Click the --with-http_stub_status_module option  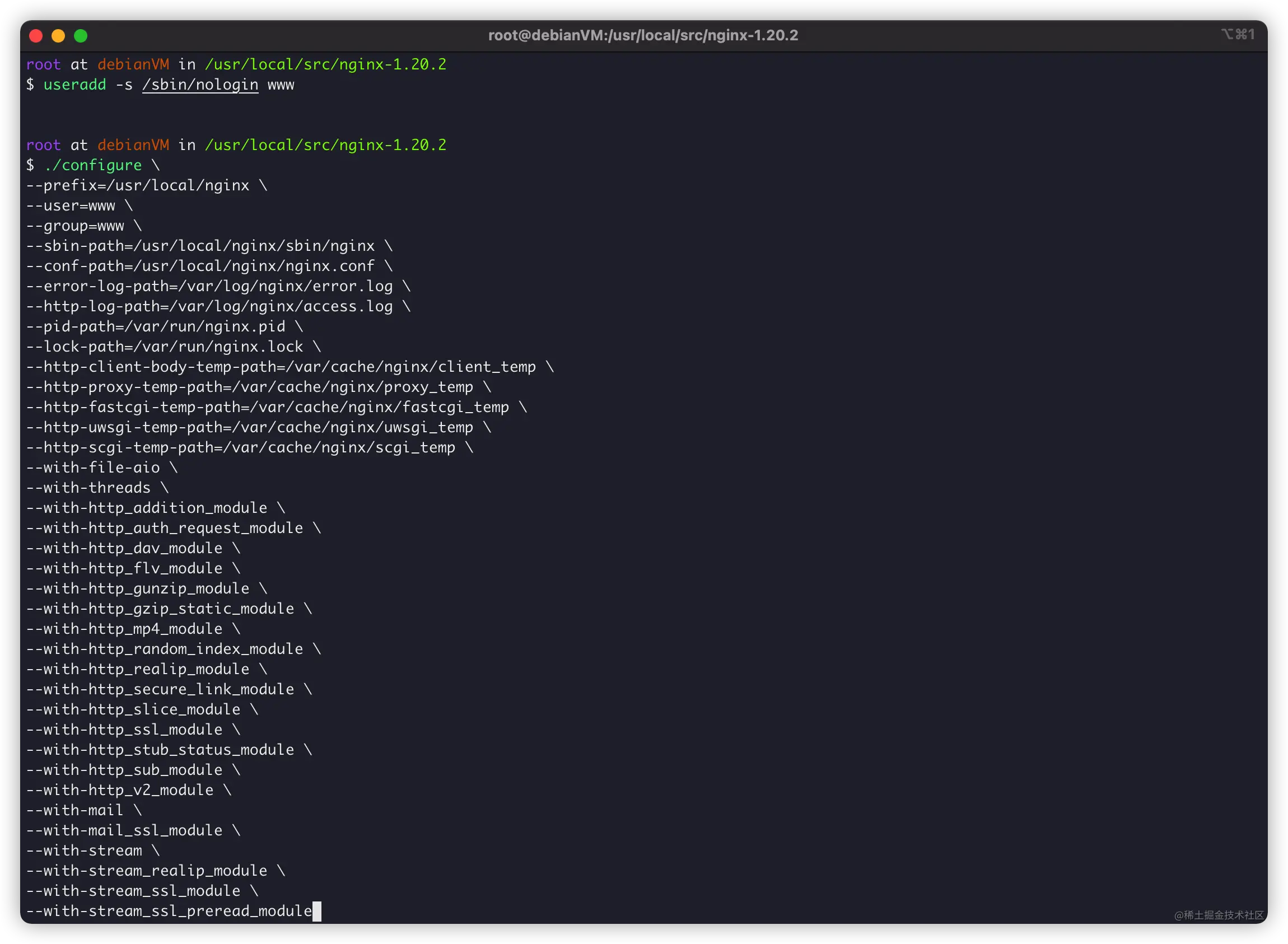coord(160,750)
